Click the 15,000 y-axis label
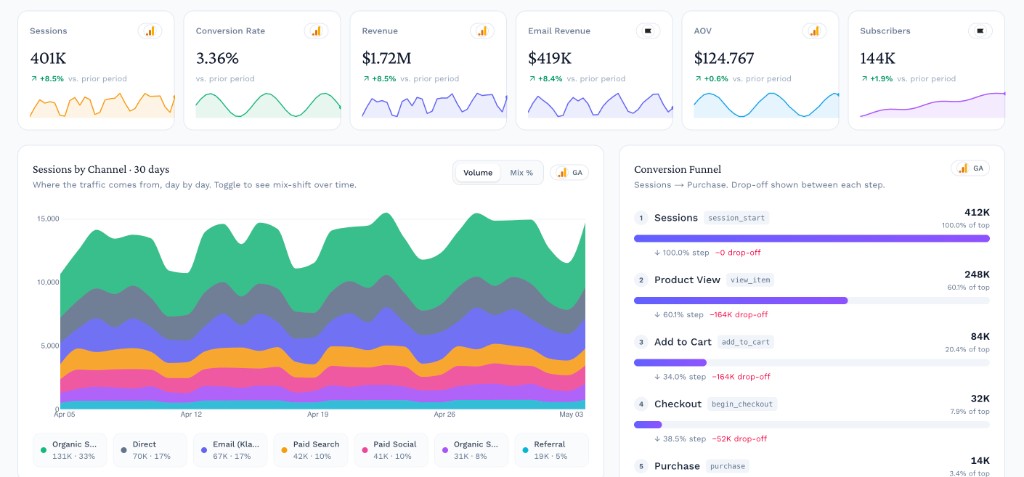 pos(46,218)
